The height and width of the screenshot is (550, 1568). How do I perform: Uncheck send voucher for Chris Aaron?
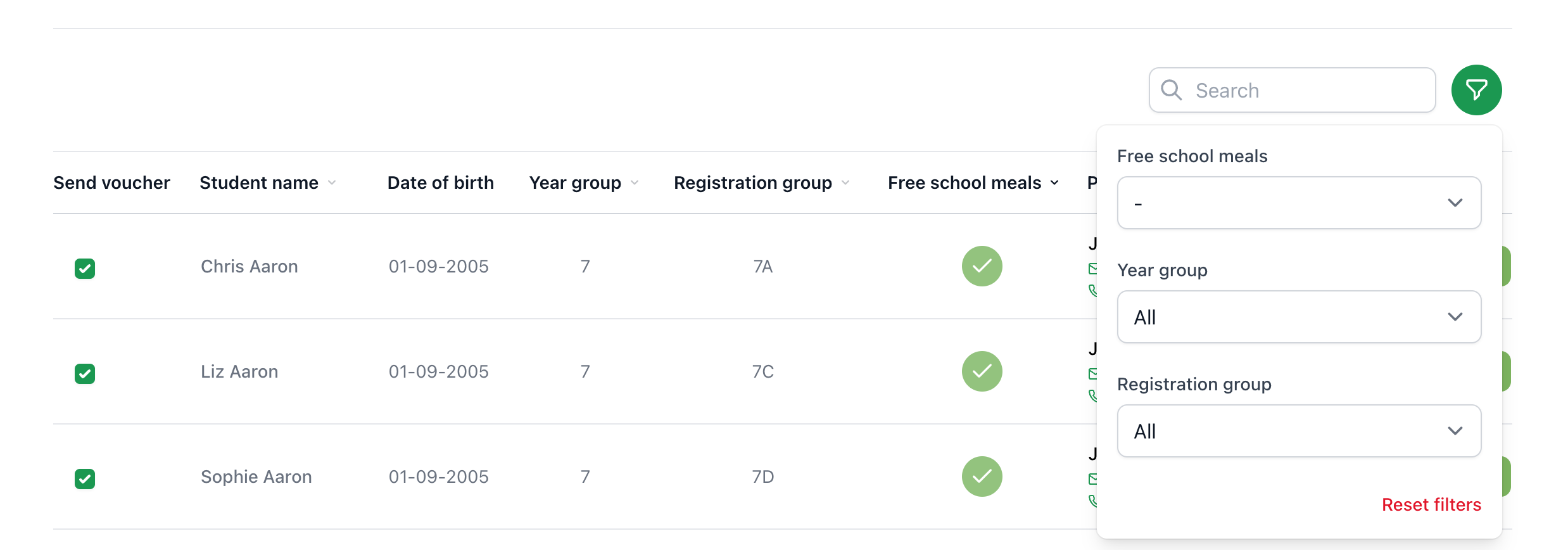tap(85, 269)
